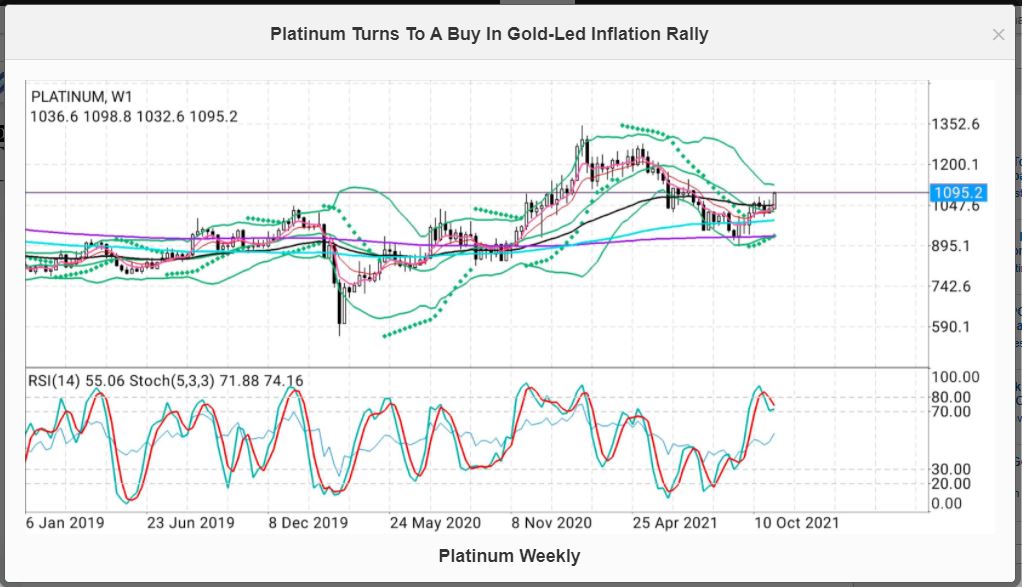
Task: Click the 24 May 2020 date marker
Action: click(435, 522)
